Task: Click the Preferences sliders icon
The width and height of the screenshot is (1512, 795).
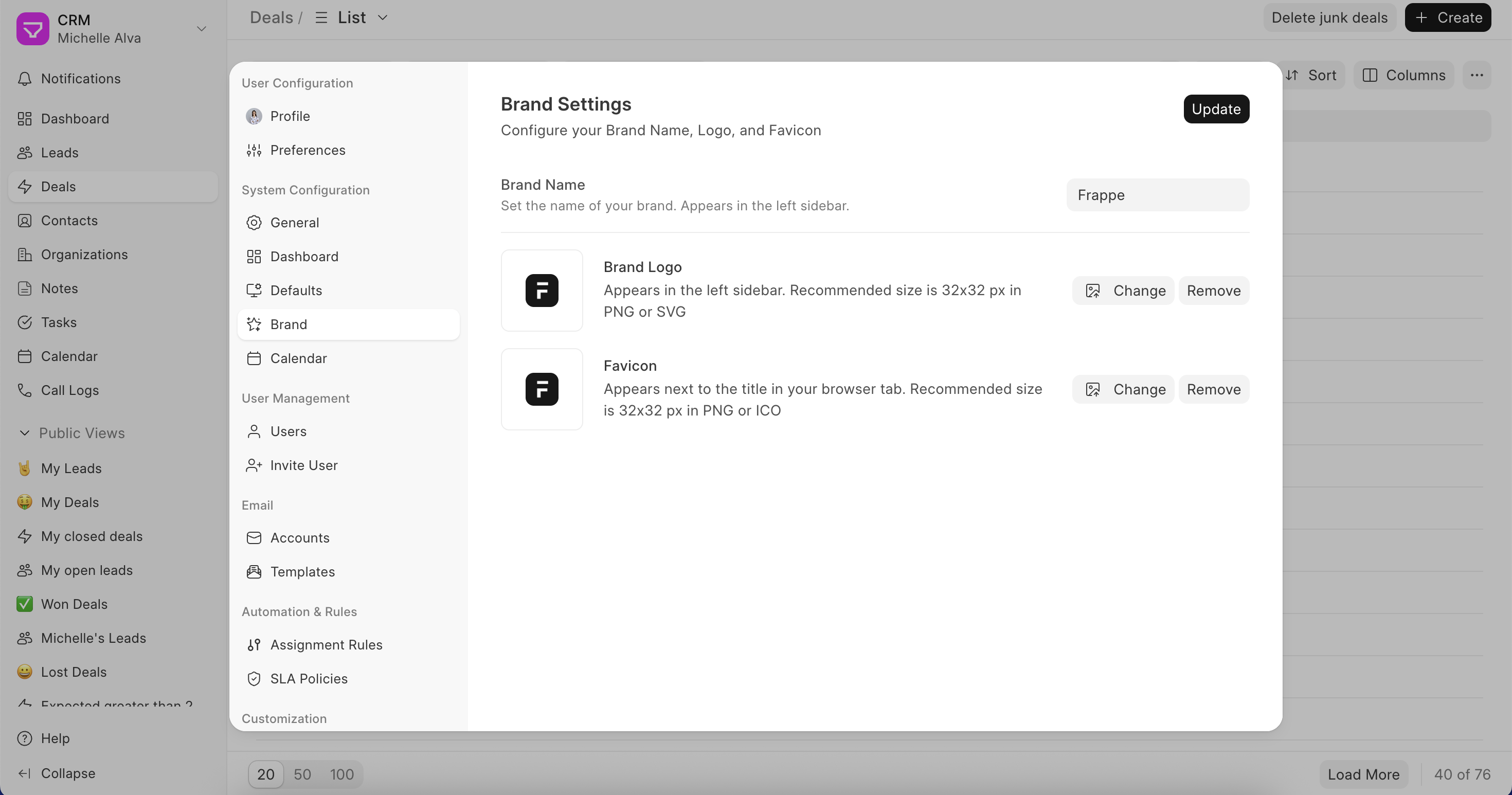Action: coord(254,150)
